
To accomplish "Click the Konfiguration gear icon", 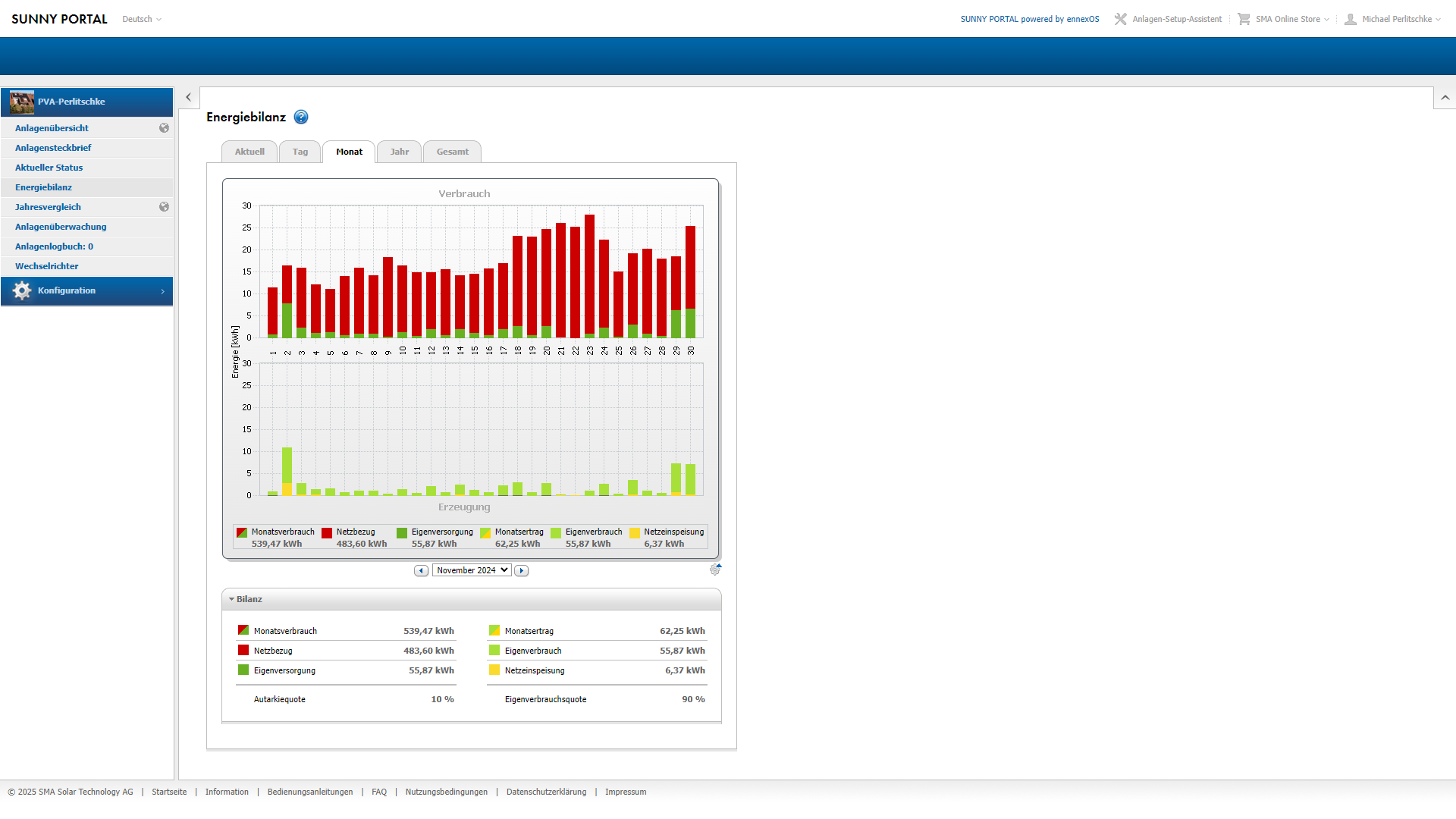I will coord(22,290).
